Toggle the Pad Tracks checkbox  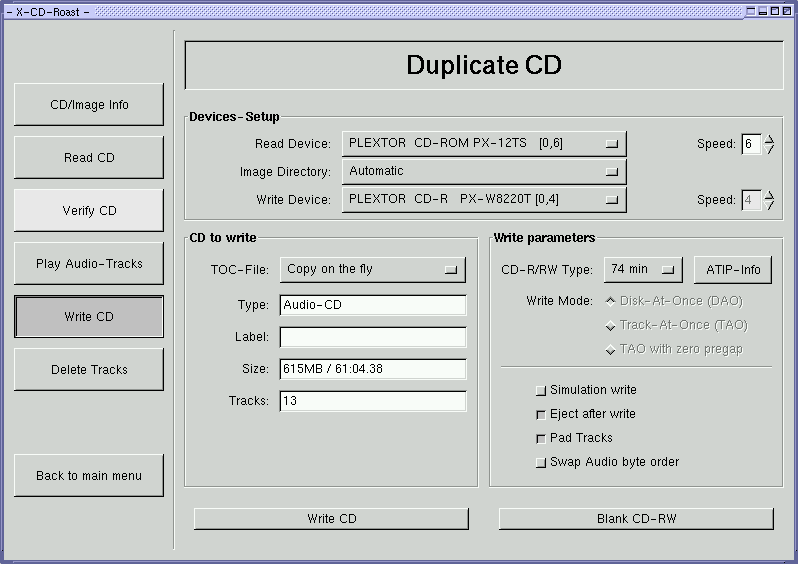click(x=542, y=439)
